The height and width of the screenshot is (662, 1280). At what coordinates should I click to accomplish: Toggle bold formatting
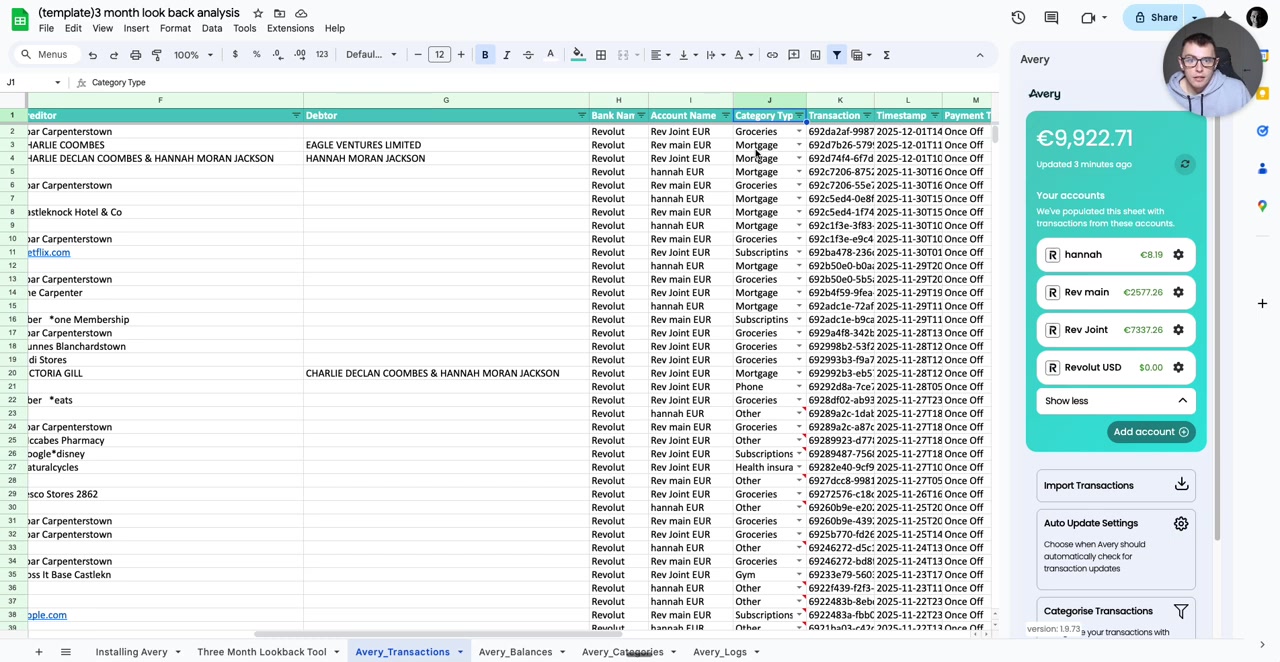[484, 54]
